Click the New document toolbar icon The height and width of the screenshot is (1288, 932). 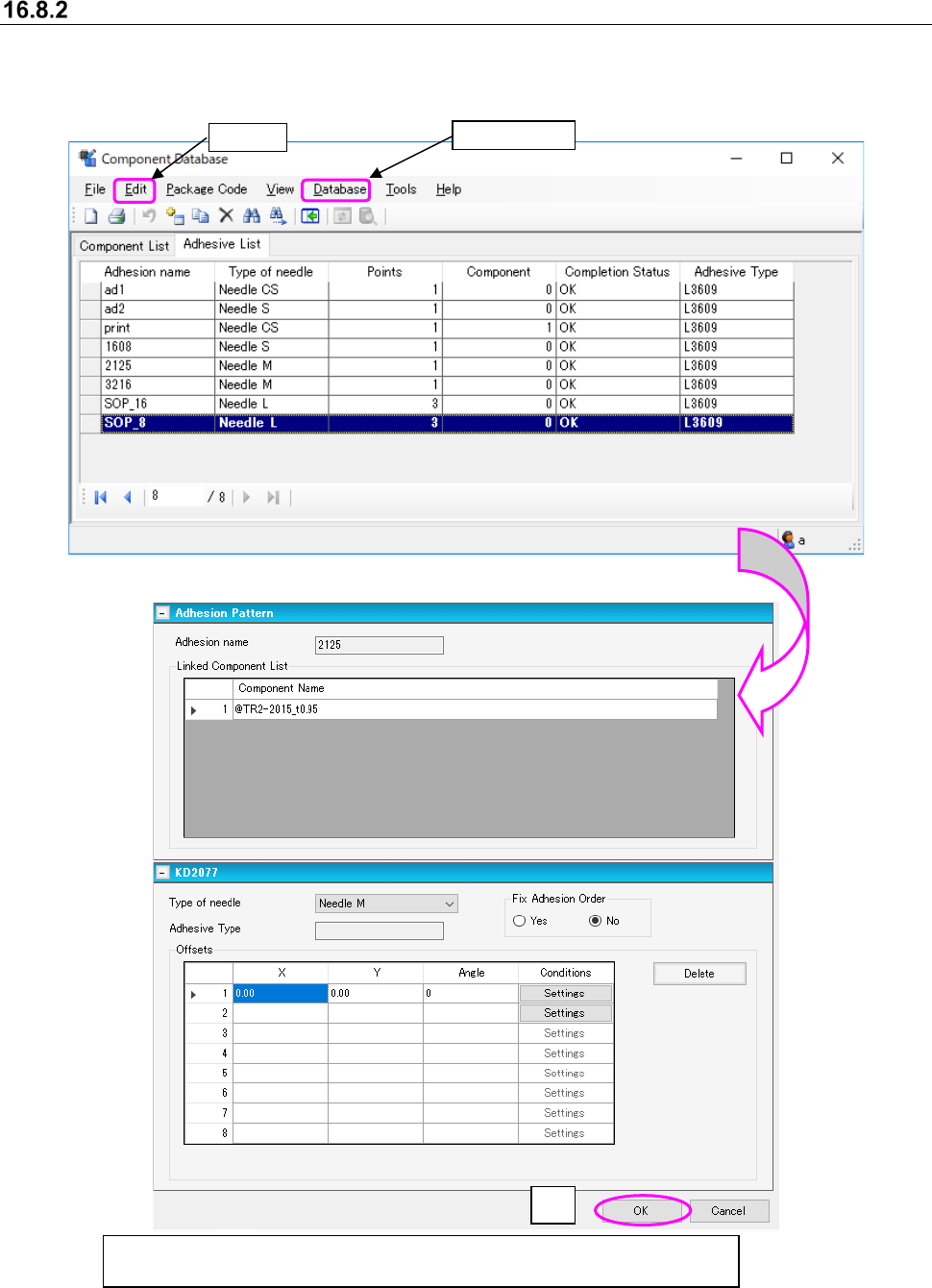(x=90, y=216)
